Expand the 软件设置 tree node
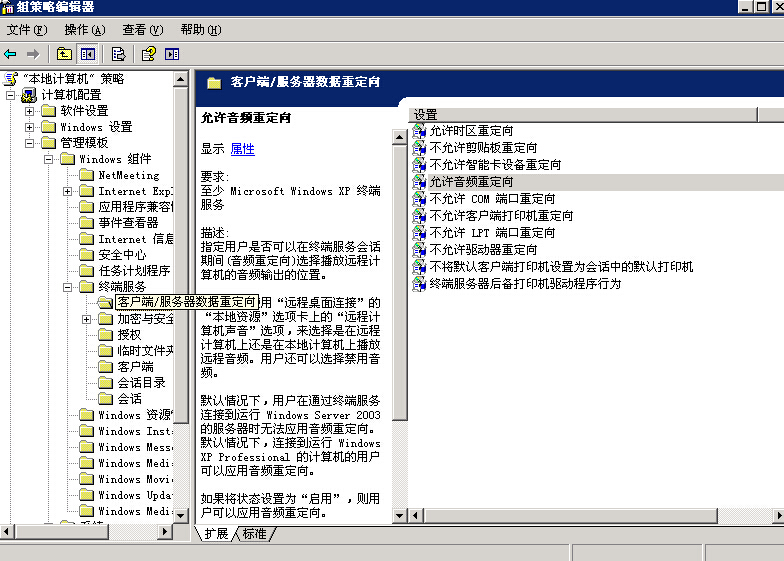784x561 pixels. tap(30, 111)
